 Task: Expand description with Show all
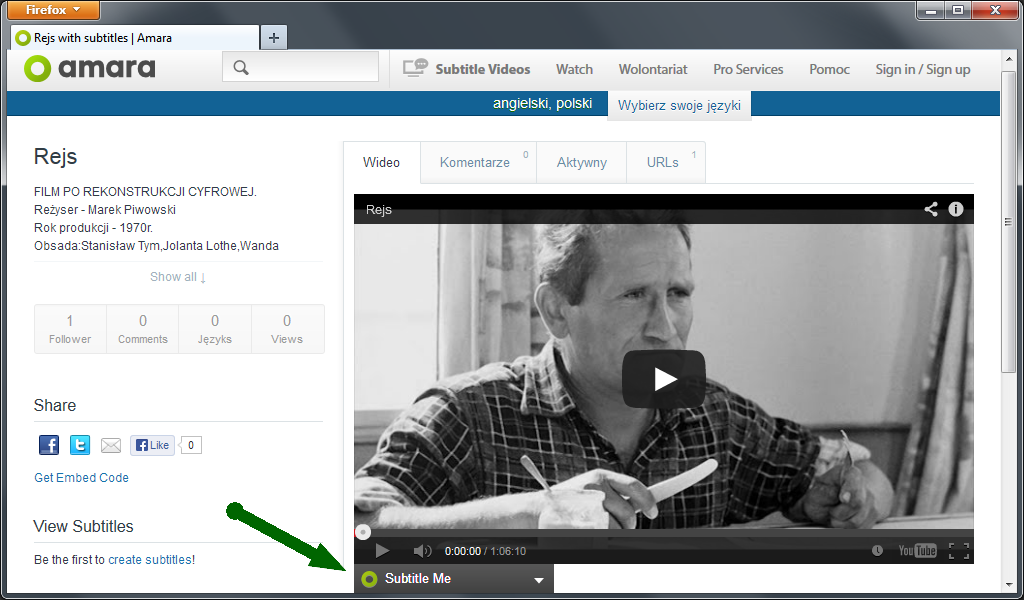pos(178,277)
